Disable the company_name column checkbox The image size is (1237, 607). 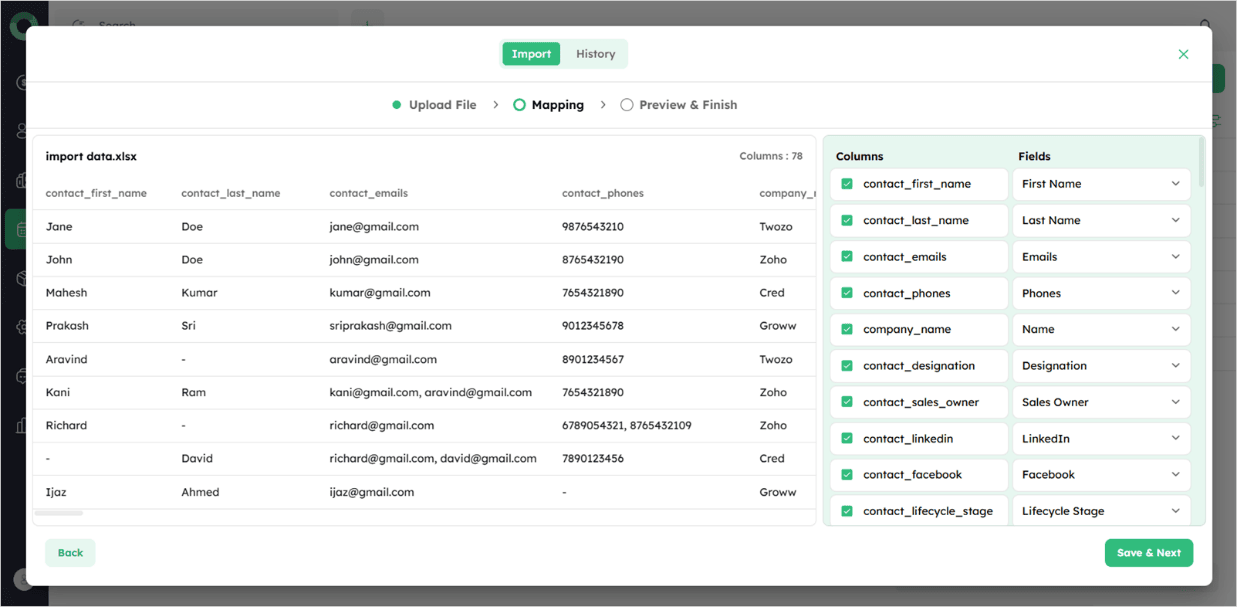[x=847, y=329]
